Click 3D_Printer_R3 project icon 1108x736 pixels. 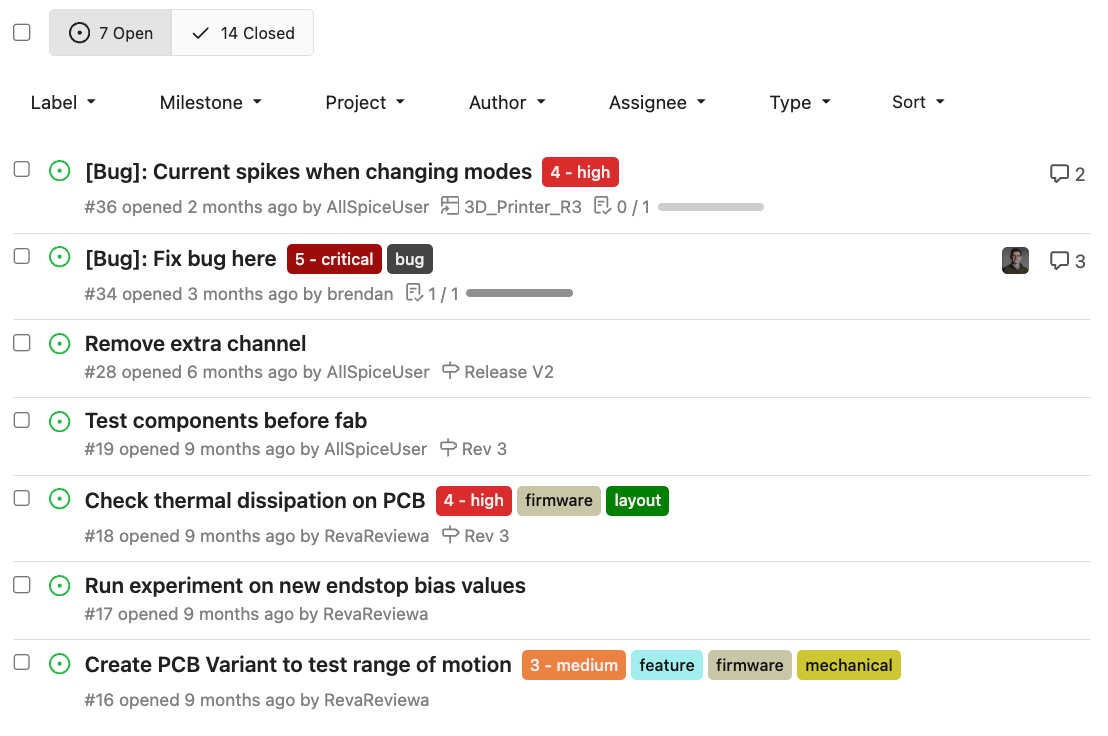tap(450, 206)
